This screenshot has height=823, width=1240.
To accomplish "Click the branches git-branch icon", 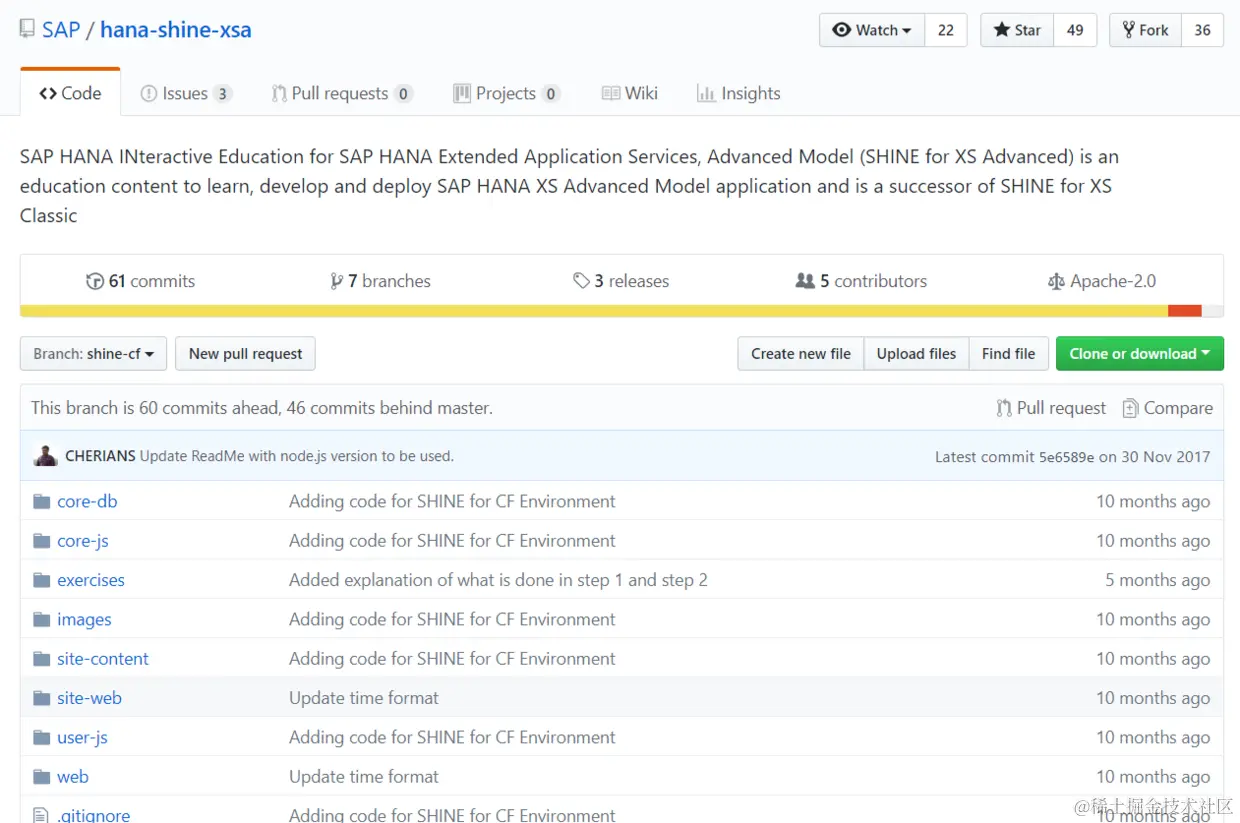I will (337, 281).
